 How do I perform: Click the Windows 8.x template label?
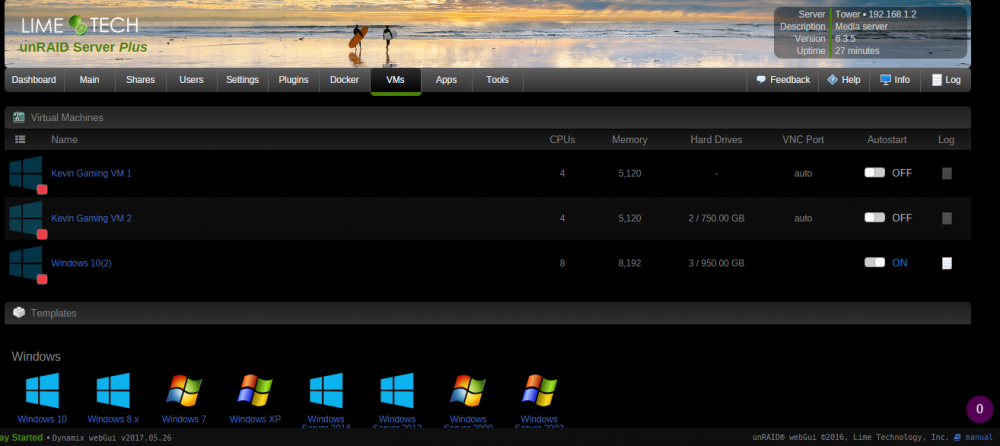point(113,419)
